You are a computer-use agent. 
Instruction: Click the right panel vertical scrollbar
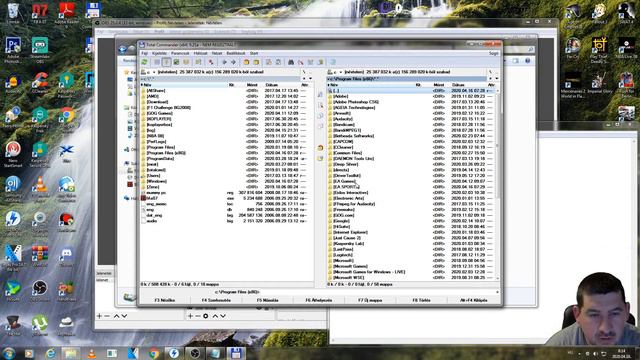click(497, 184)
